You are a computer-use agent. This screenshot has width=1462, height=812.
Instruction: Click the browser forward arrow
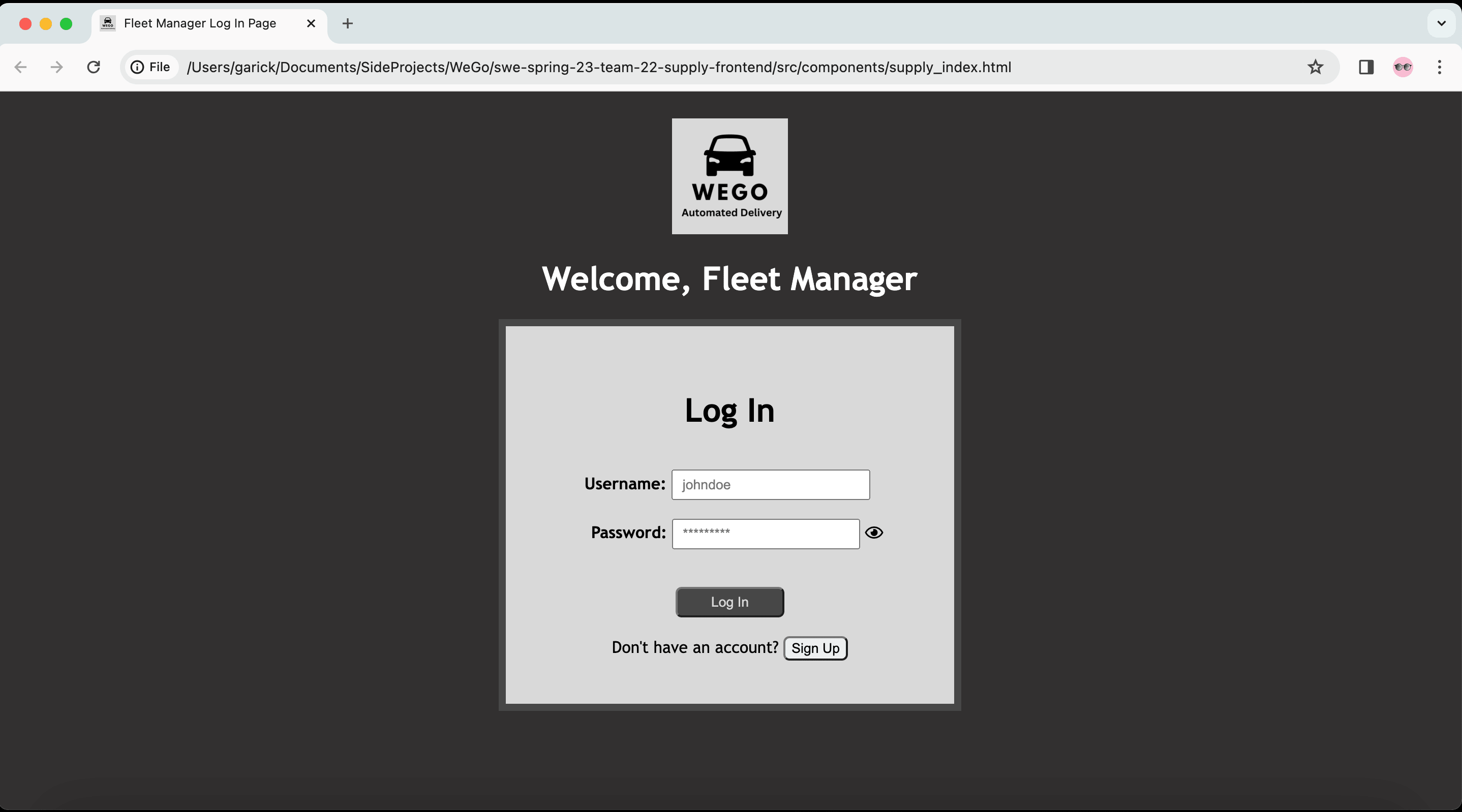point(57,67)
